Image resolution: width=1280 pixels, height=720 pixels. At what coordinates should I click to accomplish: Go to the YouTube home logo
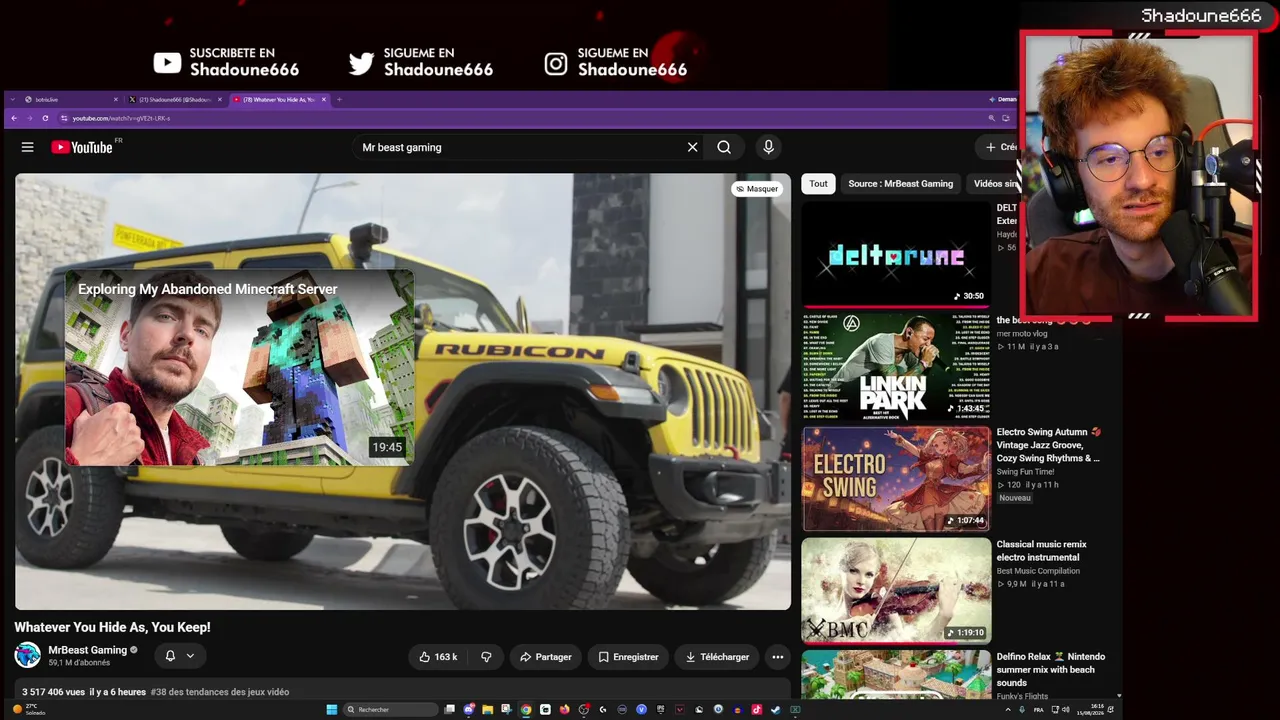82,147
